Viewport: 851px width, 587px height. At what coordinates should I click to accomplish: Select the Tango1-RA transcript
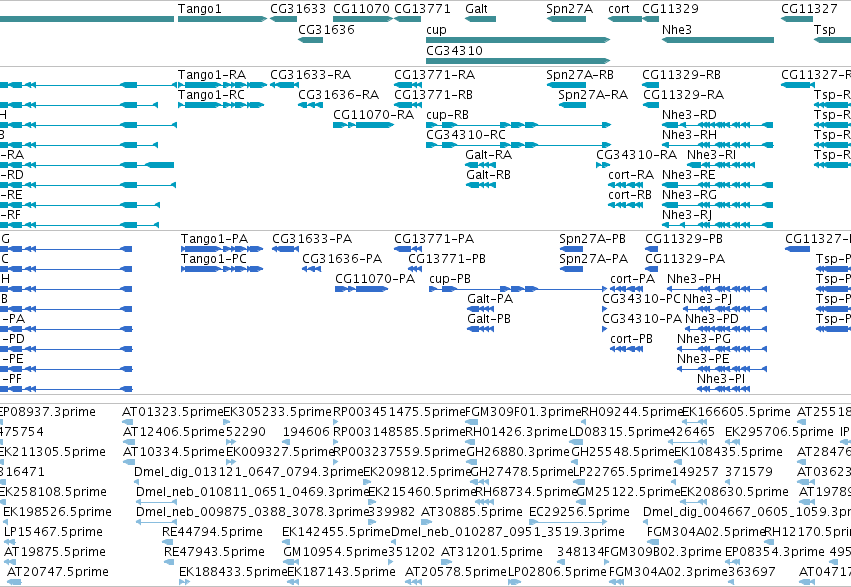[223, 85]
